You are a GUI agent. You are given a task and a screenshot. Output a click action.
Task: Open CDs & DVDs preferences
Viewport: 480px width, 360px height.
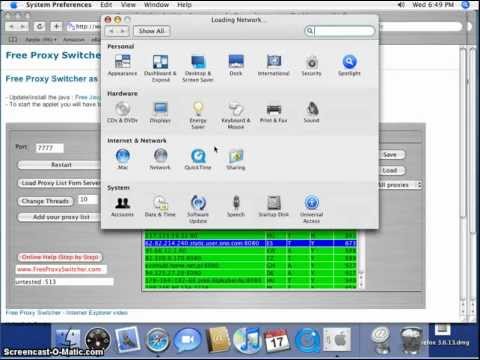[x=122, y=113]
